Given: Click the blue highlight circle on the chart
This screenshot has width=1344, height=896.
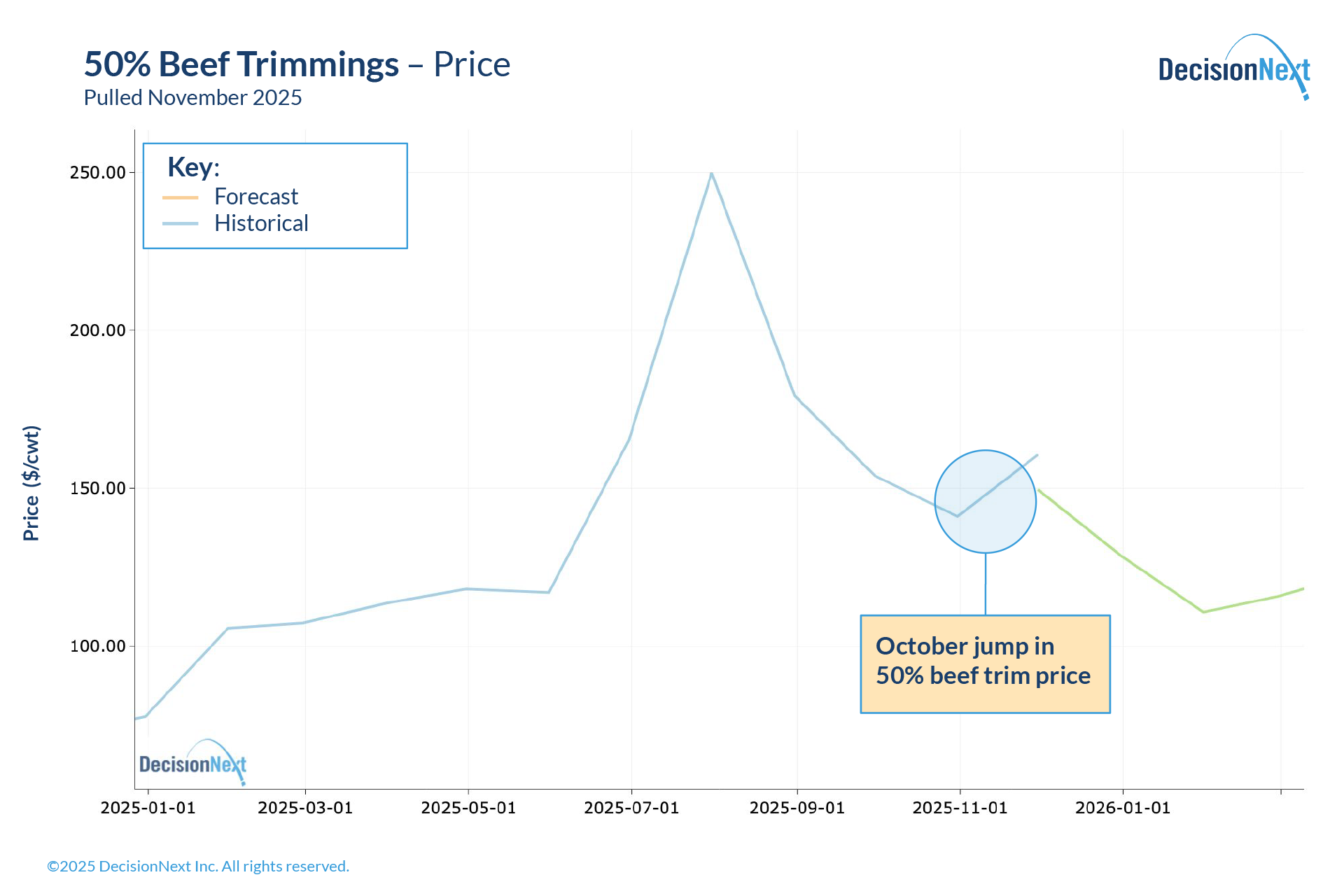Looking at the screenshot, I should click(985, 501).
